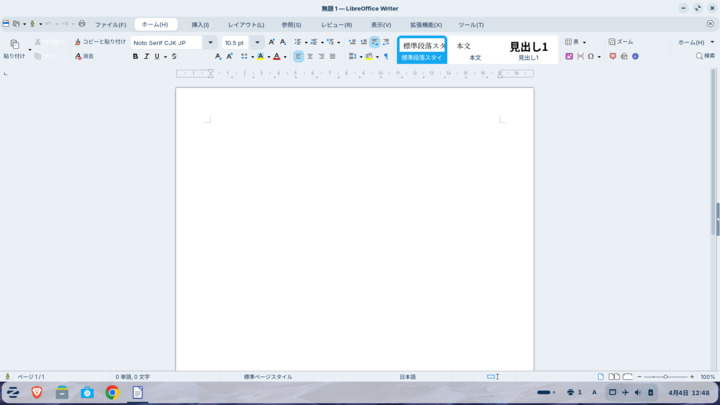
Task: Apply the yellow highlighting color
Action: [x=260, y=56]
